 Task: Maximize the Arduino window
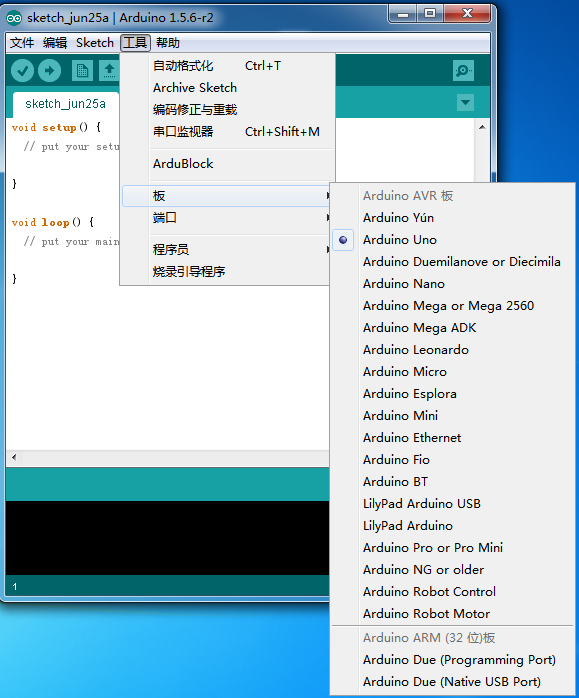pos(430,14)
